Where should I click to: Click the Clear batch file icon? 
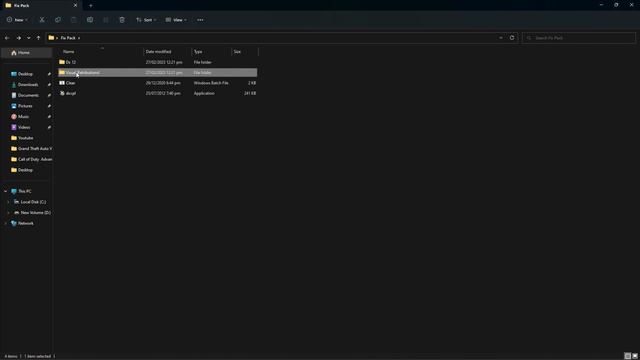(62, 83)
